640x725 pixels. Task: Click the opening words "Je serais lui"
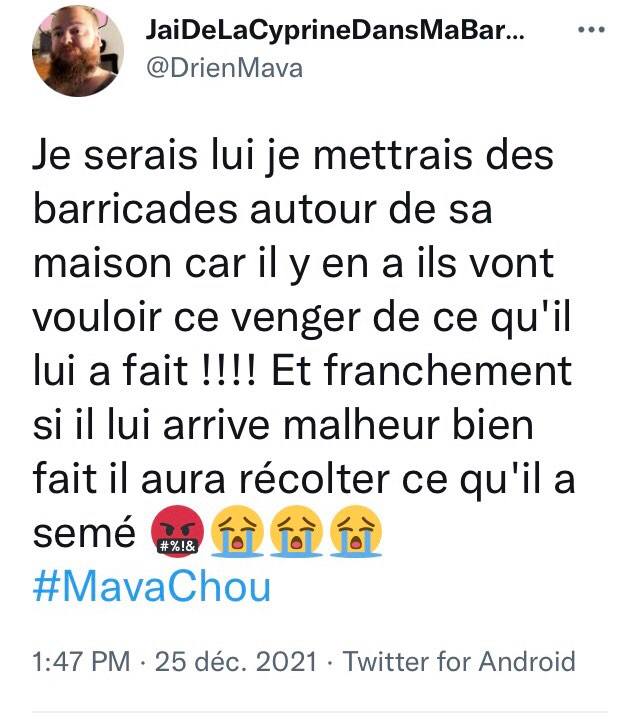[128, 157]
